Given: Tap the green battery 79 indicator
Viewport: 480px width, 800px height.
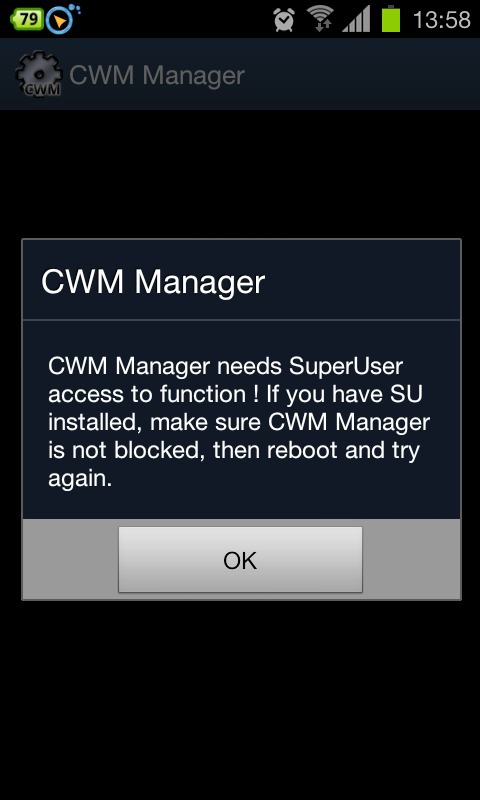Looking at the screenshot, I should [x=26, y=19].
